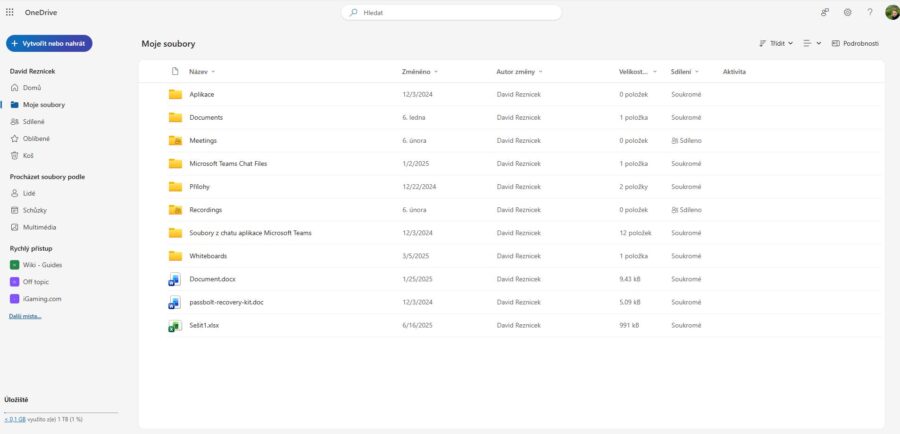Click the file type column icon
Image resolution: width=900 pixels, height=434 pixels.
point(175,72)
